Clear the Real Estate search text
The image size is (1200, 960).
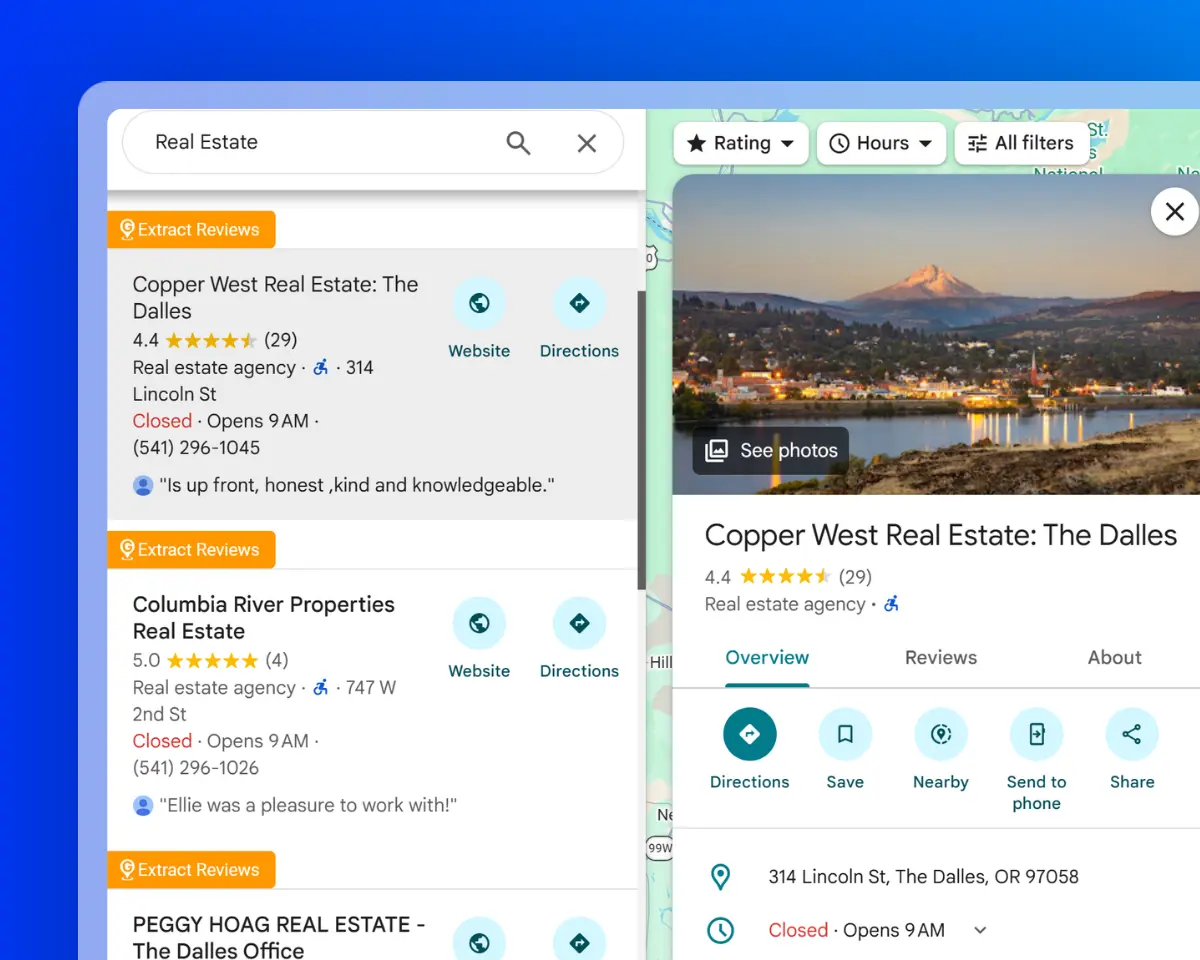click(587, 143)
